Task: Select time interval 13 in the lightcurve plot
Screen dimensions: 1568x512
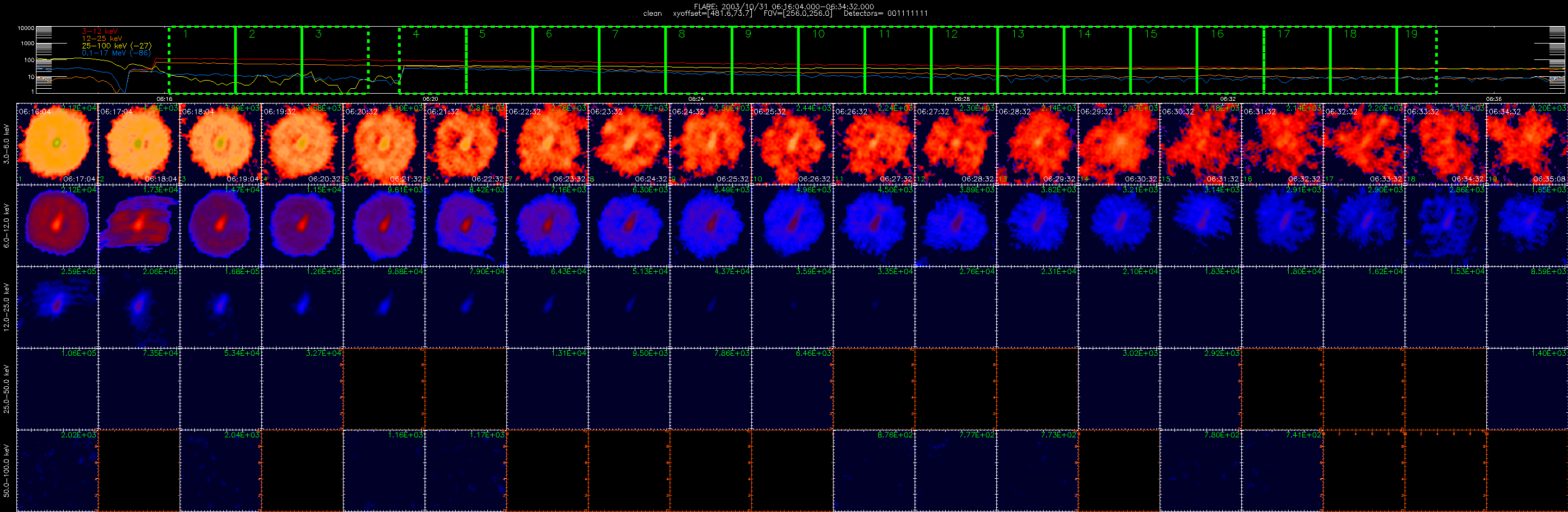Action: click(1031, 60)
